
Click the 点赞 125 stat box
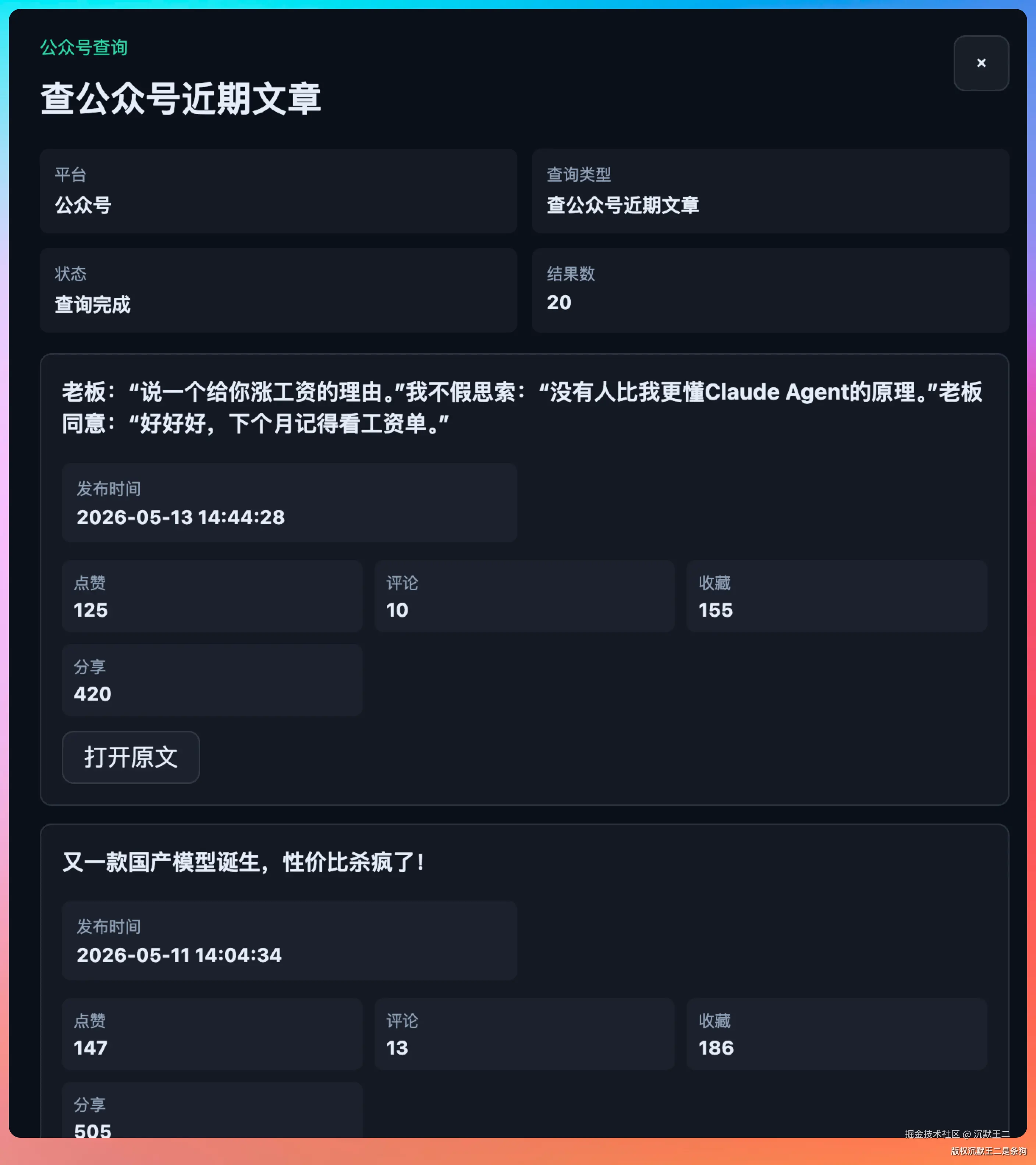click(212, 596)
